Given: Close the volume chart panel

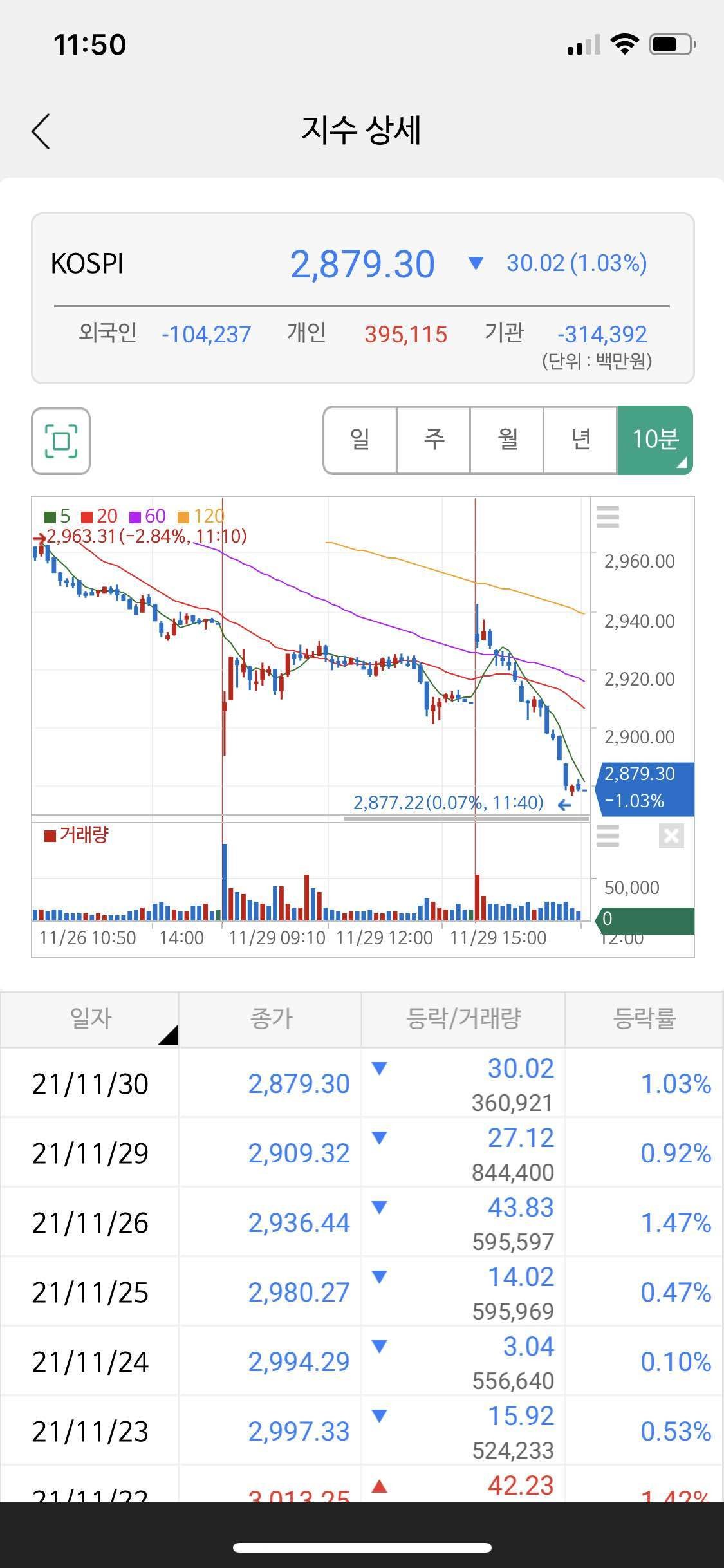Looking at the screenshot, I should 671,835.
